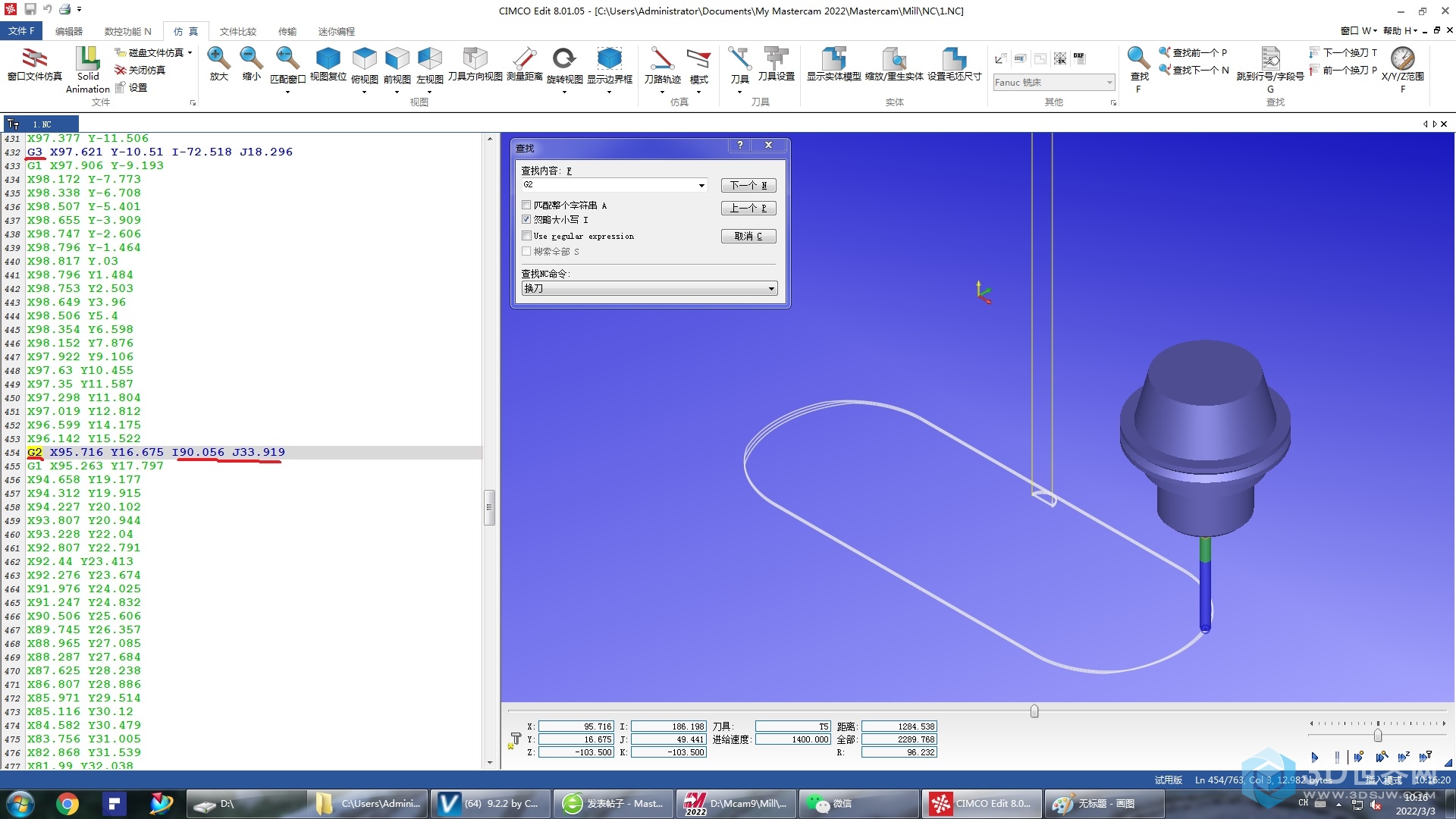Viewport: 1456px width, 819px height.
Task: Expand 匹配窗口 fit window dropdown
Action: coord(287,92)
